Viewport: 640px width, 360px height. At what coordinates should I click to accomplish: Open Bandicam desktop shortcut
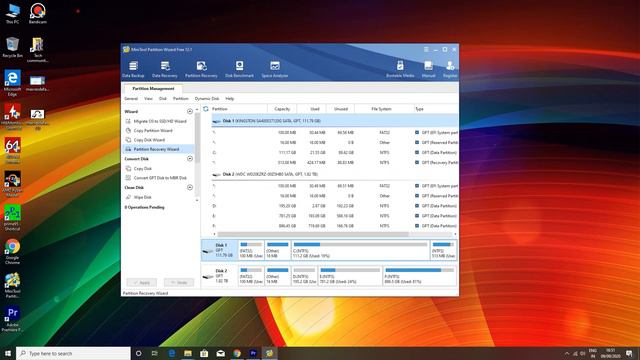(38, 13)
